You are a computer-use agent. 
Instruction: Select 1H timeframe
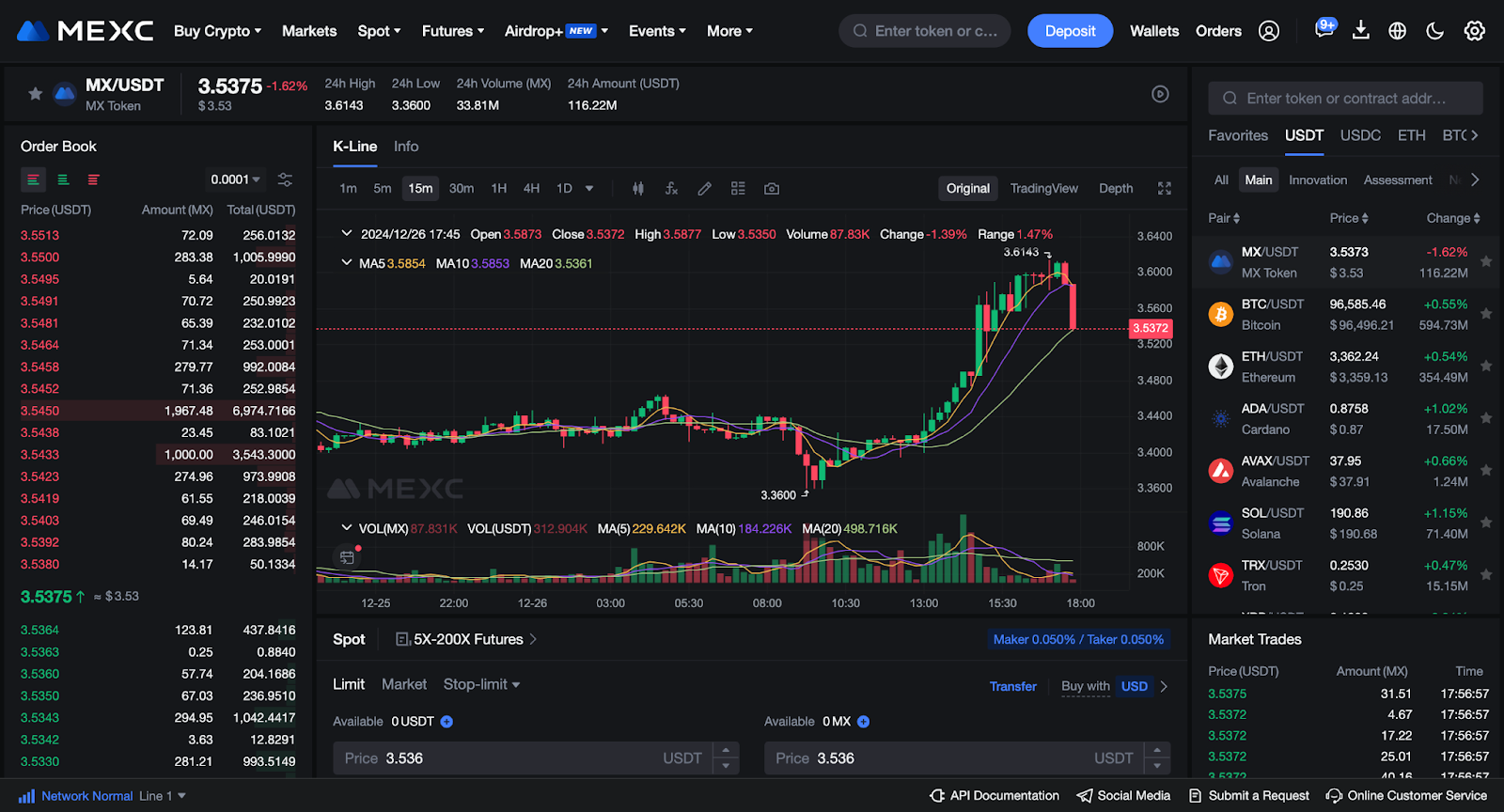(x=499, y=188)
